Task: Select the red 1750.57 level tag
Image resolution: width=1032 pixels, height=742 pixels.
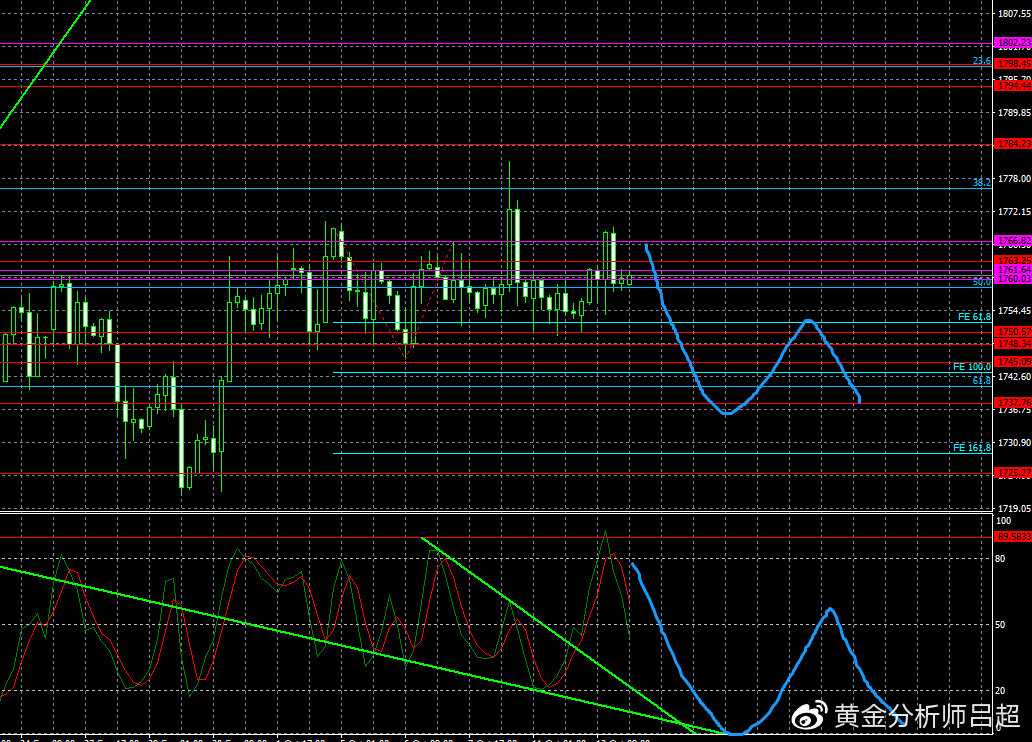Action: pos(1012,332)
